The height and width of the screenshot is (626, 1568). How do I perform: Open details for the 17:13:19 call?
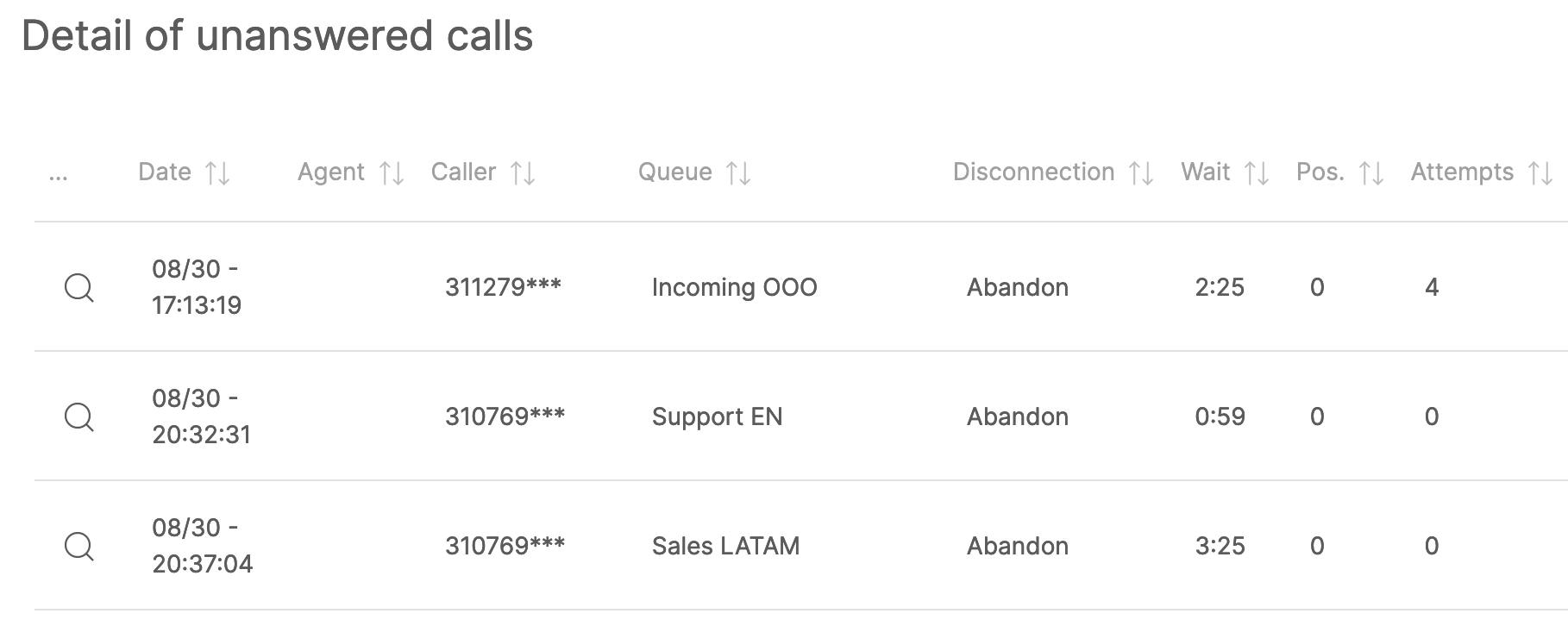[x=79, y=287]
